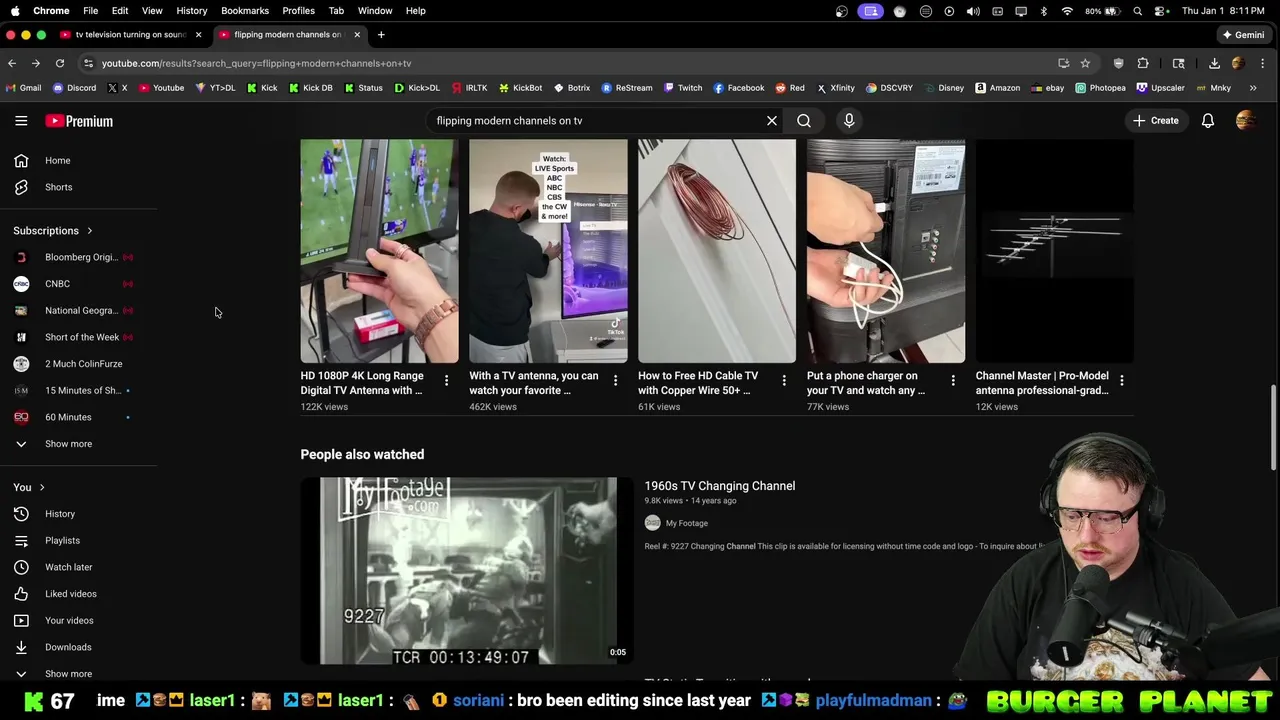This screenshot has width=1280, height=720.
Task: Click the Chrome address bar URL
Action: click(x=256, y=63)
